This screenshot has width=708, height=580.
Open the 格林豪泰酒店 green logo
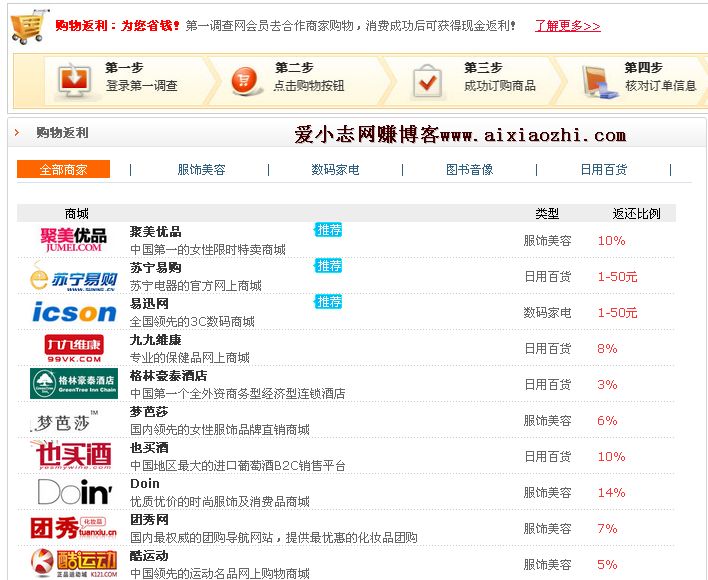74,384
